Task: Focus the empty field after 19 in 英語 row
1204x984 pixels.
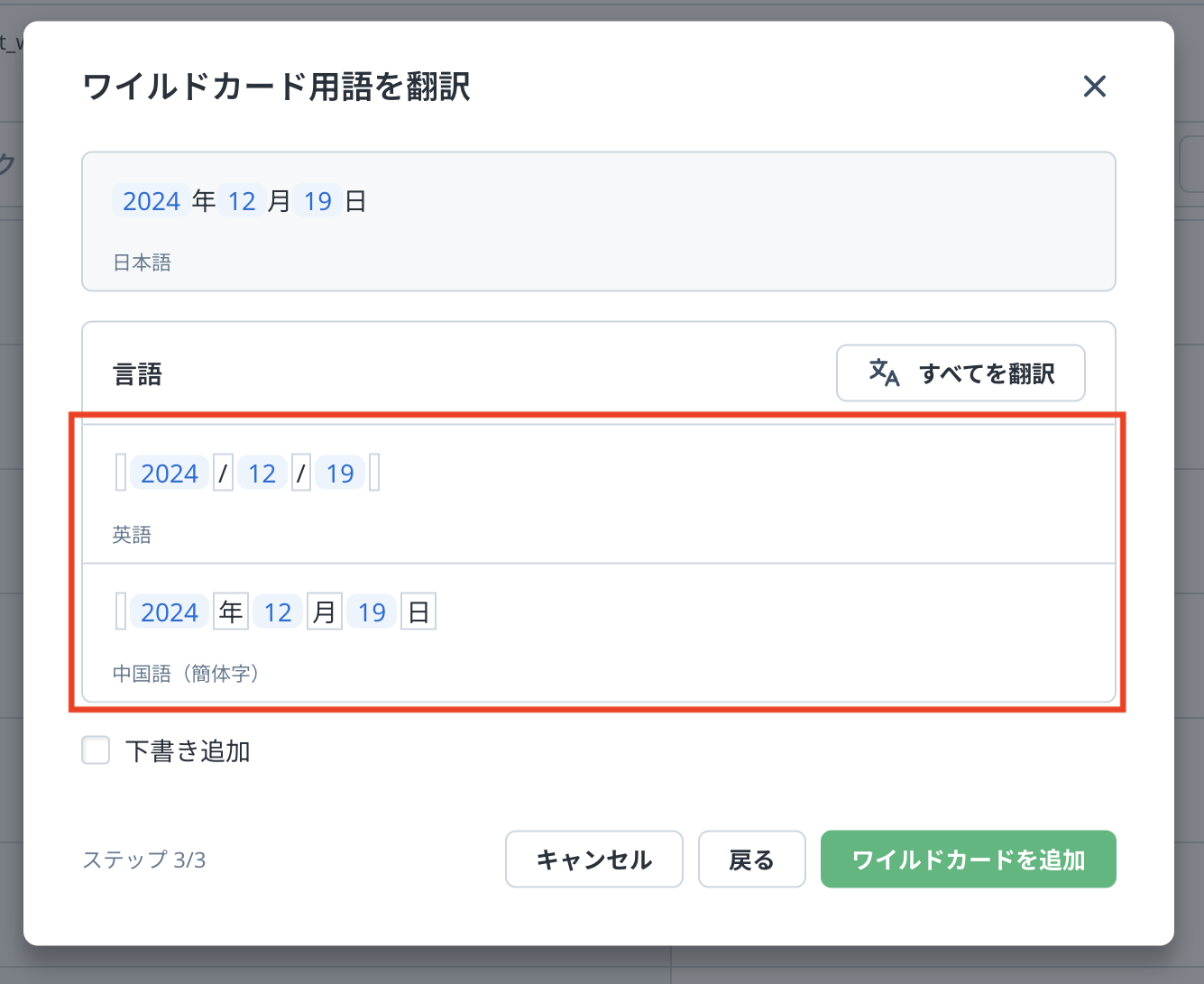Action: (x=374, y=473)
